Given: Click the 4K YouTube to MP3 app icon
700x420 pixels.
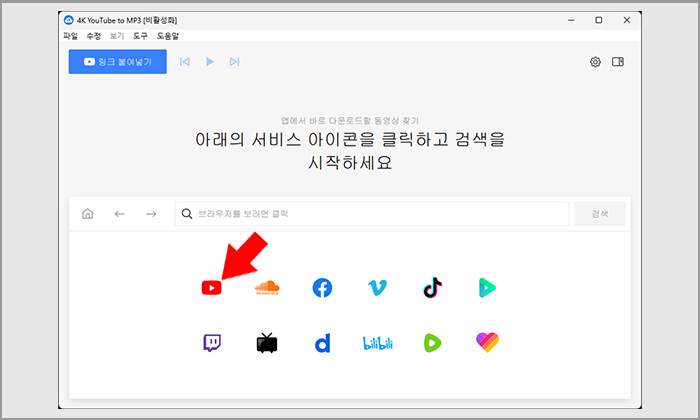Looking at the screenshot, I should tap(68, 20).
